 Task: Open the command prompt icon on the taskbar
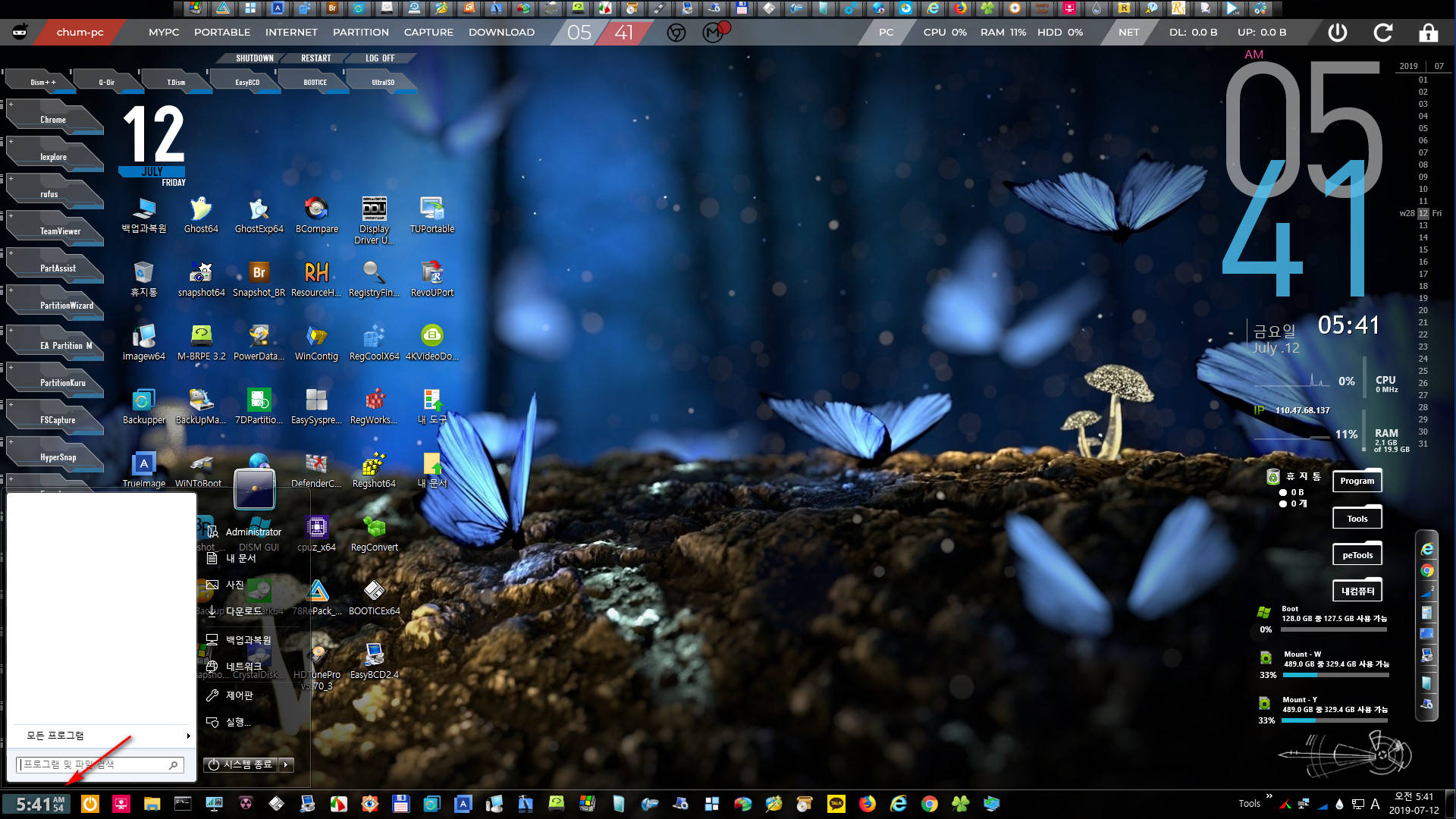(183, 804)
